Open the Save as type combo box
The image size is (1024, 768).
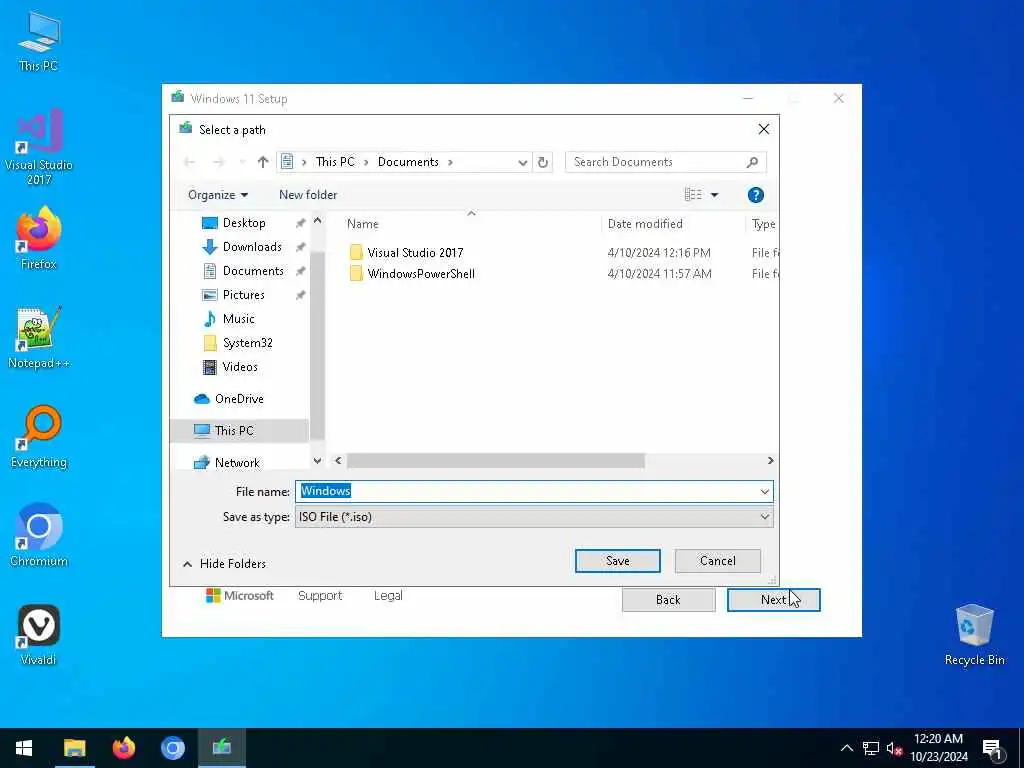point(534,517)
